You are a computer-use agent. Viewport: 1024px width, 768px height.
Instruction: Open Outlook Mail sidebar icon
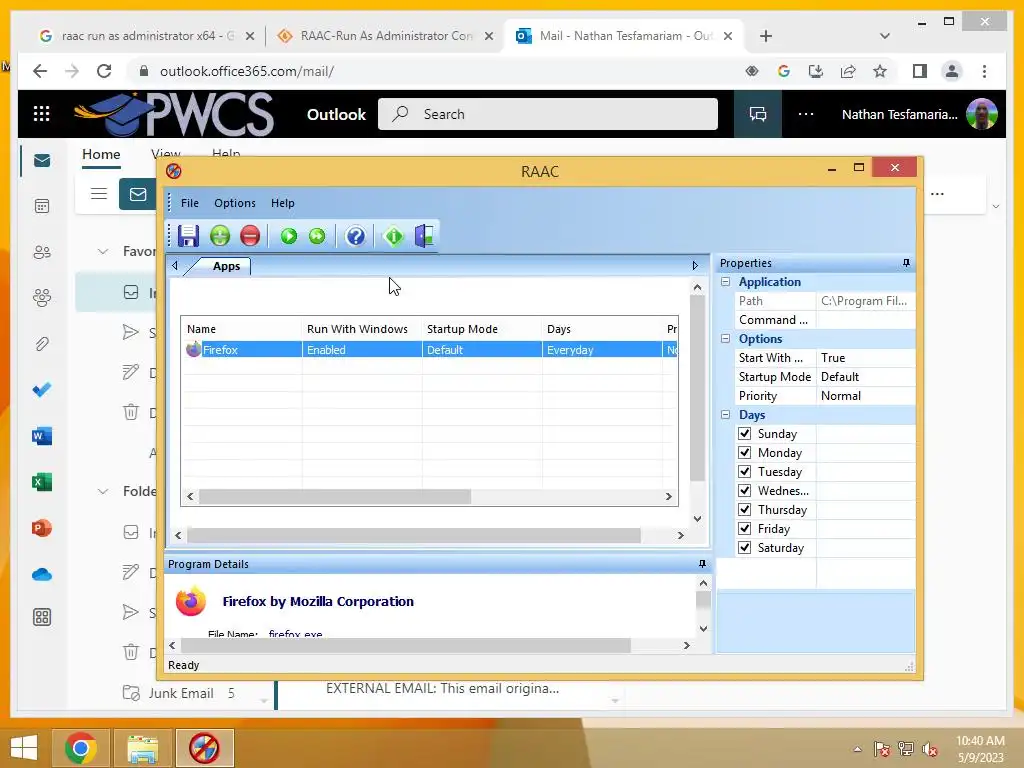click(x=42, y=161)
